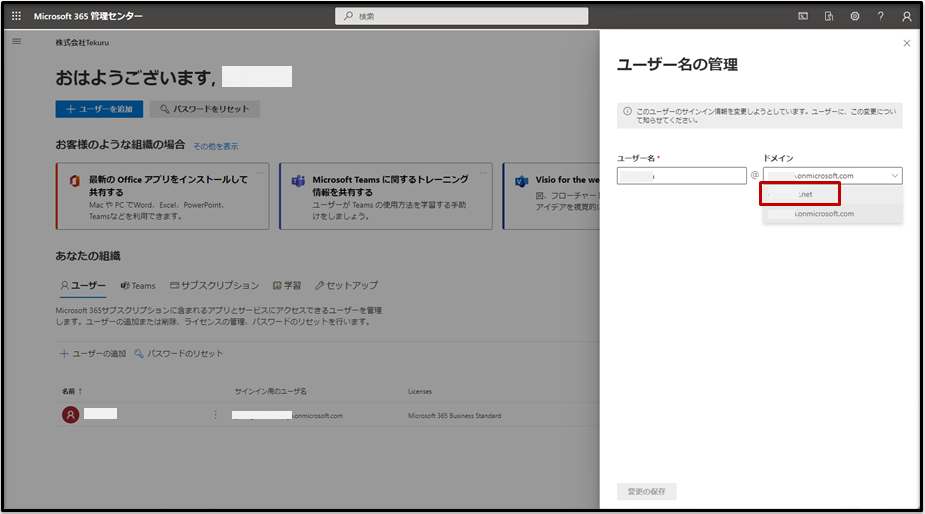Click Microsoft 365 Business Standard license text
This screenshot has height=514, width=925.
coord(454,415)
